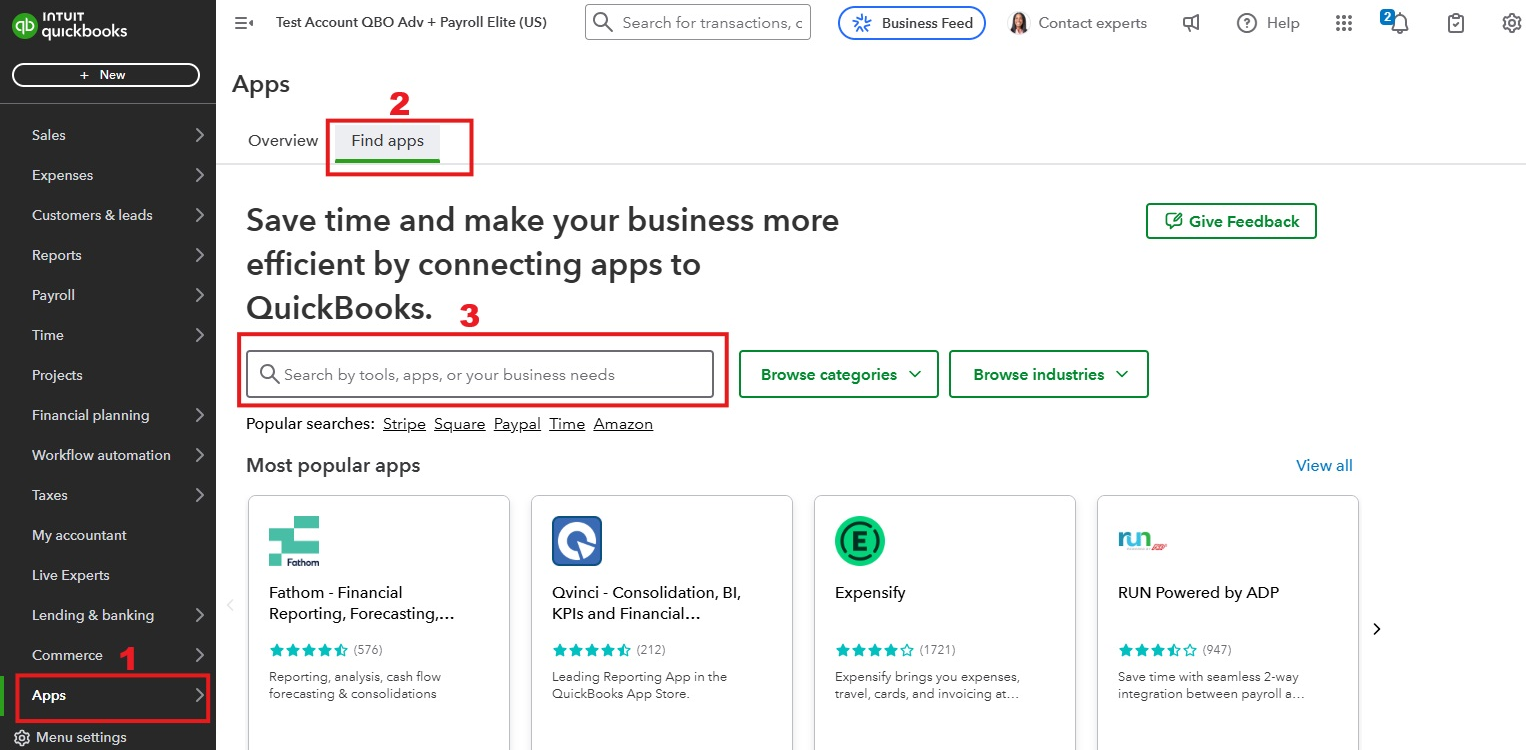Go to next popular apps with right arrow
Screen dimensions: 1526x750
point(1377,629)
